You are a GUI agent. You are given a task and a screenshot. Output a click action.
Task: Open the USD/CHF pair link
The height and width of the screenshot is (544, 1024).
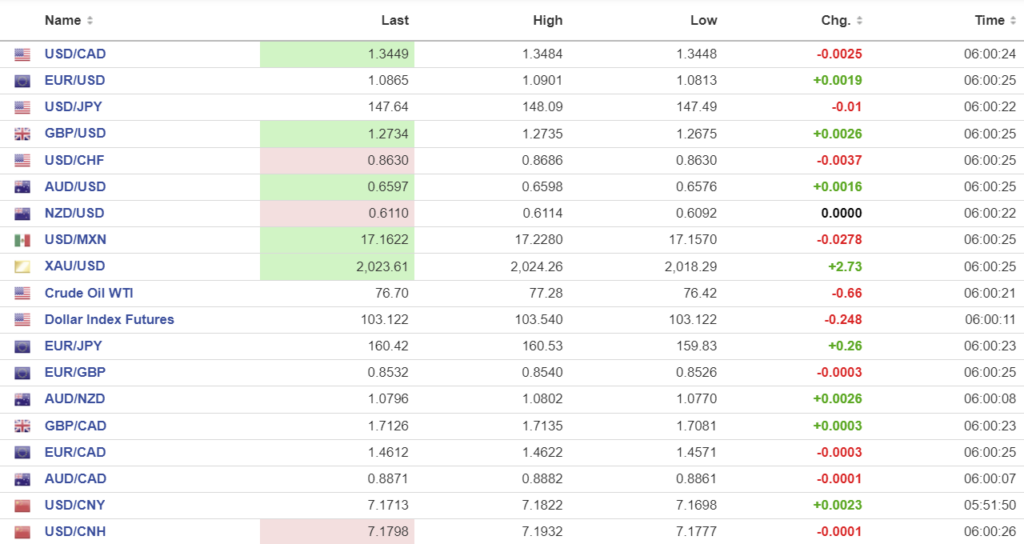click(74, 160)
